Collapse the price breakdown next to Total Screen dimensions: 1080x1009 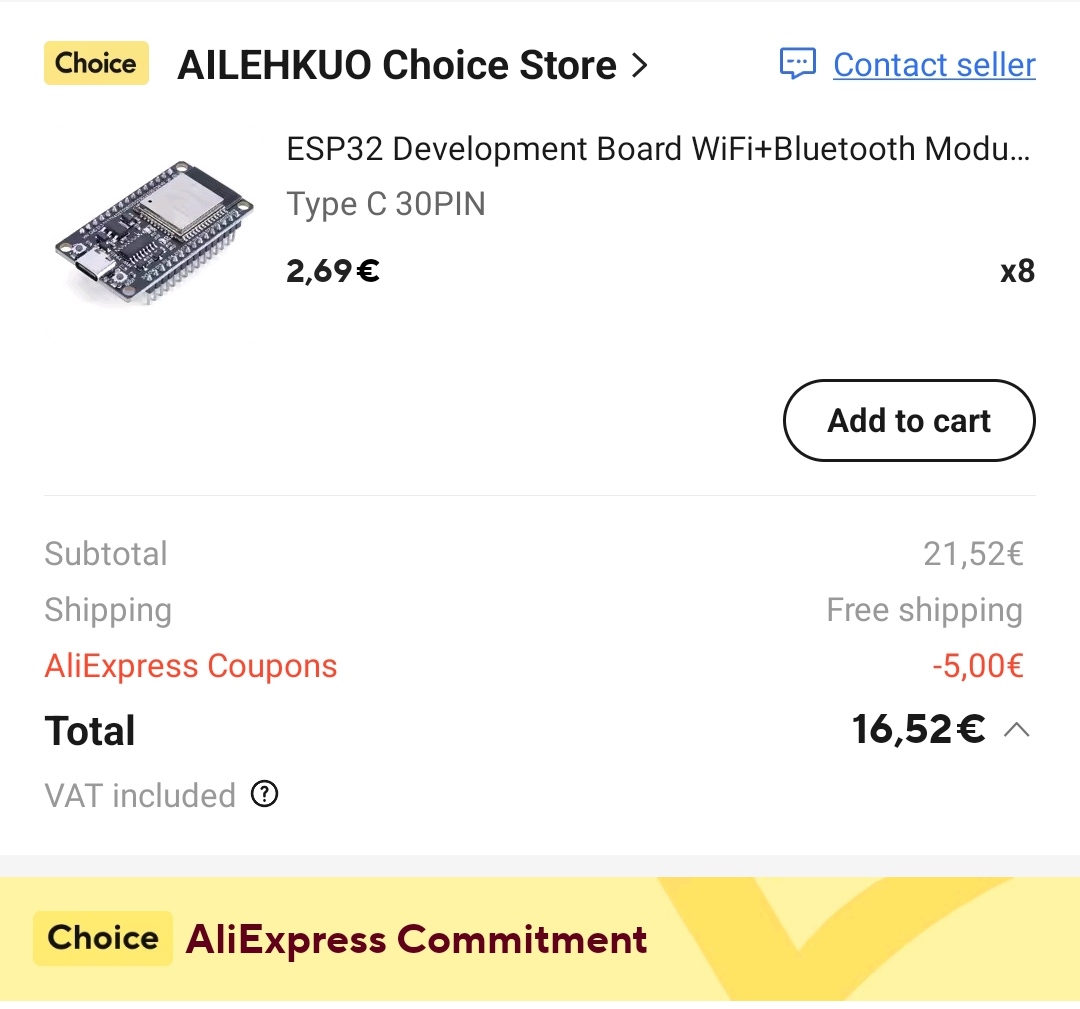(x=1016, y=730)
